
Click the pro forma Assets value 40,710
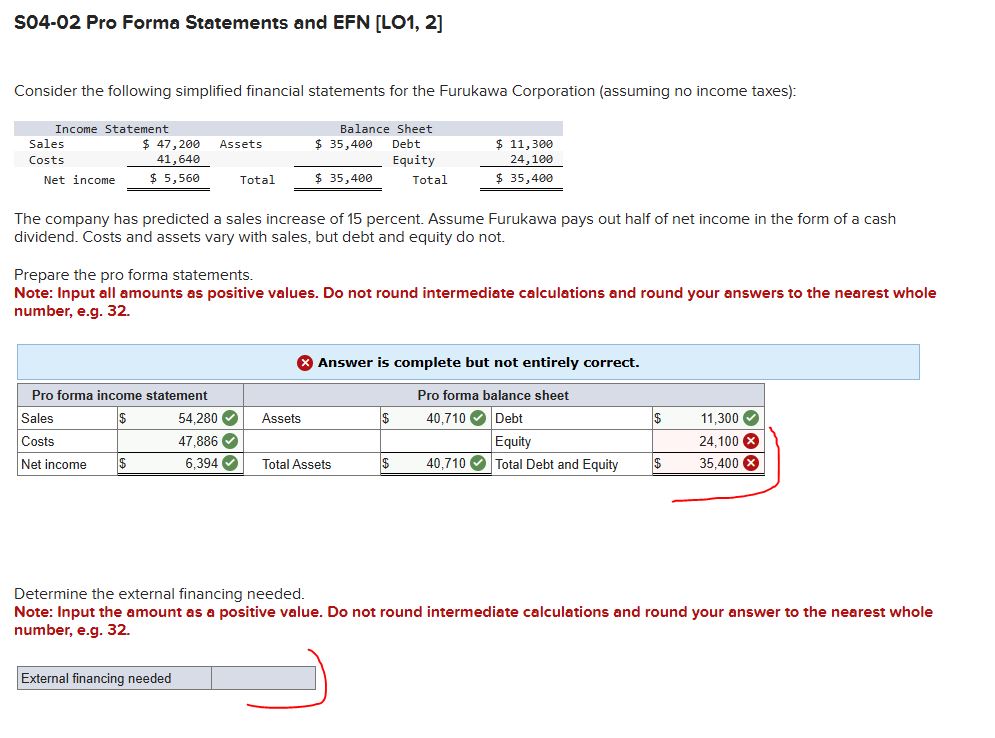pyautogui.click(x=446, y=418)
